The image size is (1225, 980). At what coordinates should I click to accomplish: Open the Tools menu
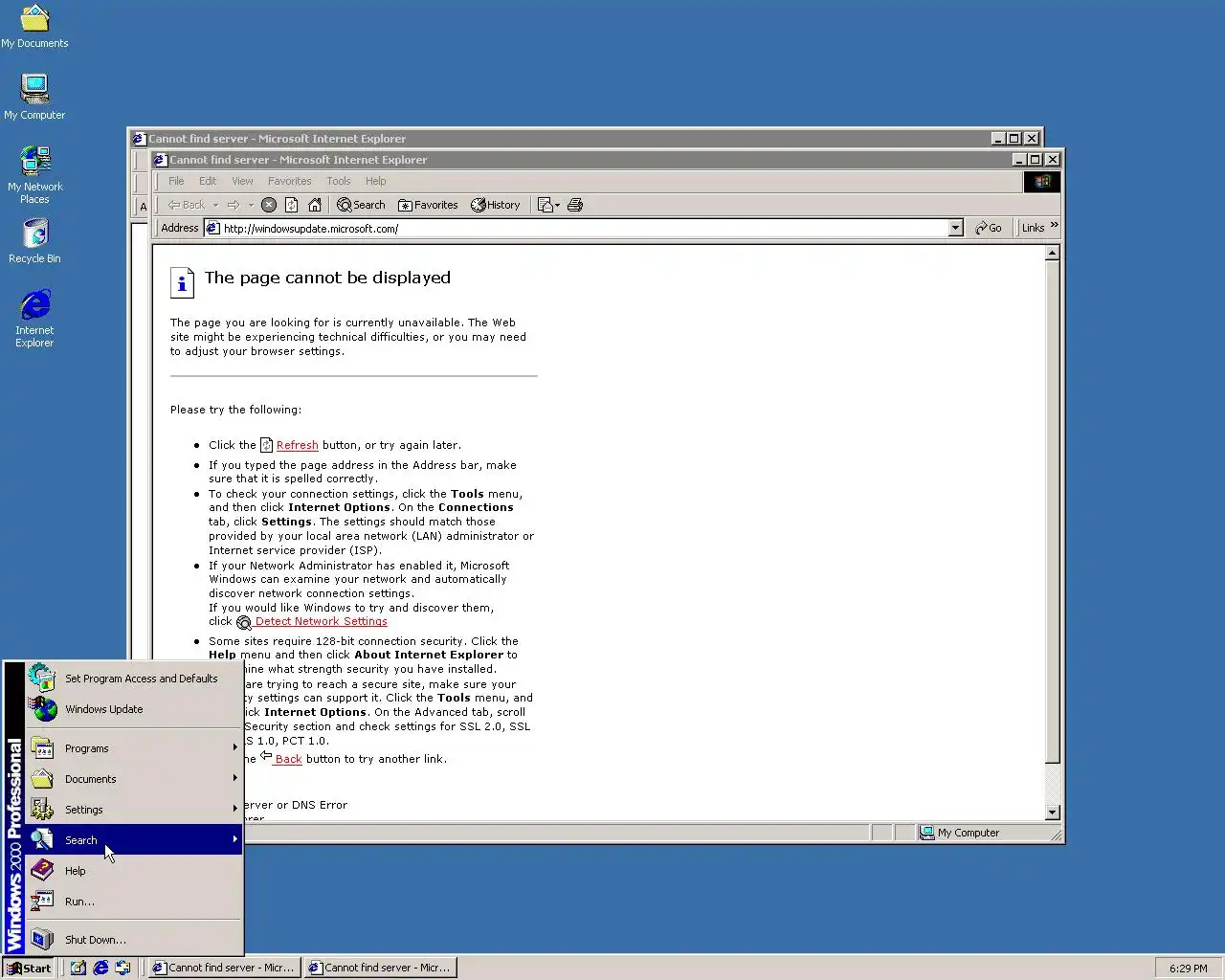click(x=339, y=181)
